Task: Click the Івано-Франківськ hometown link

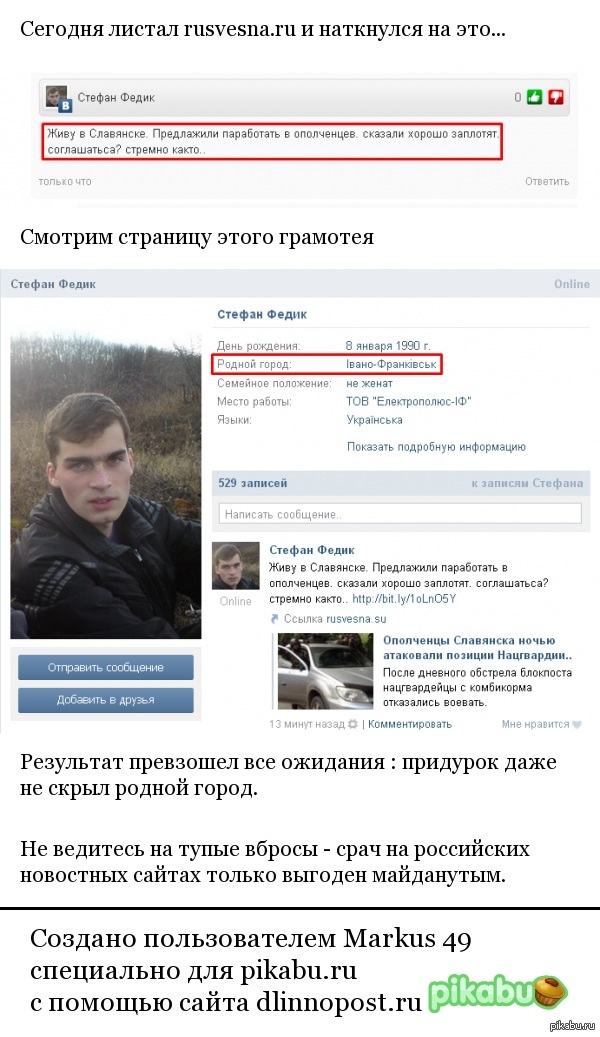Action: [x=392, y=364]
